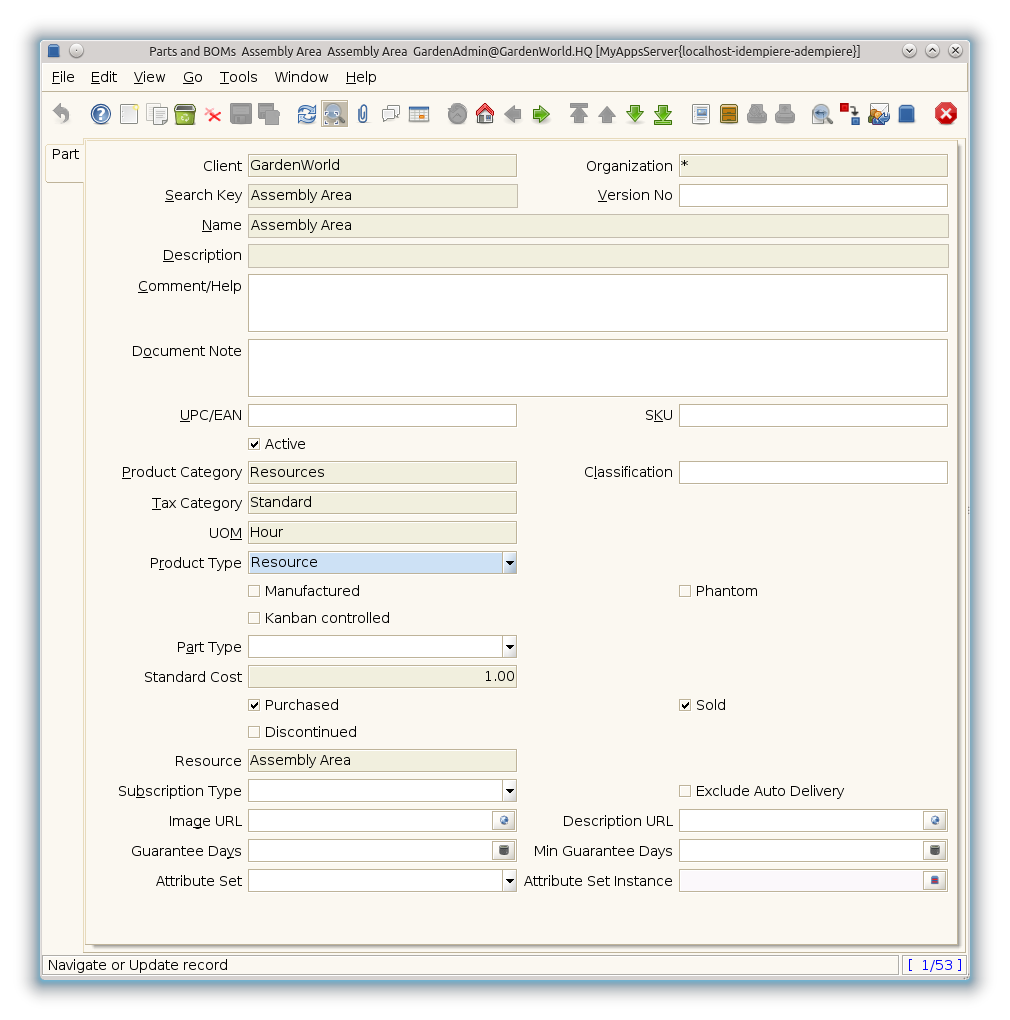Screen dimensions: 1010x1020
Task: Toggle the Active checkbox
Action: [x=254, y=444]
